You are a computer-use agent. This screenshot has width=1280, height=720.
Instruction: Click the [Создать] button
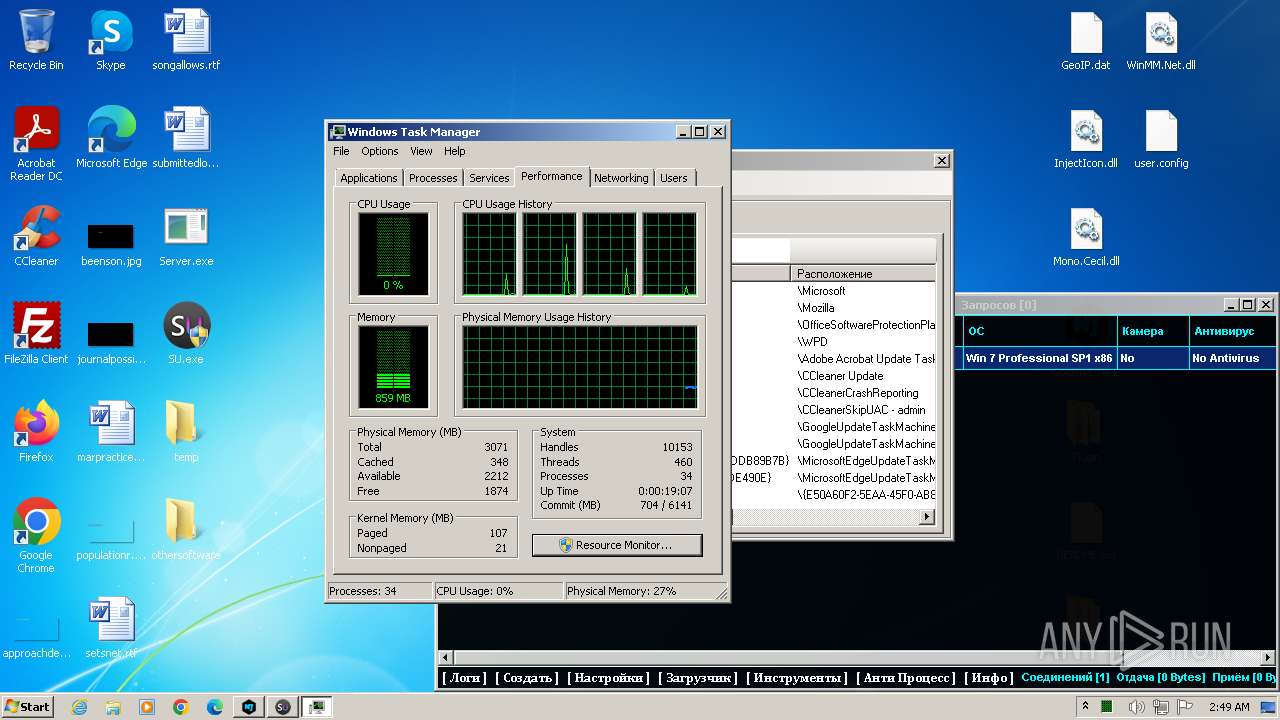point(527,678)
